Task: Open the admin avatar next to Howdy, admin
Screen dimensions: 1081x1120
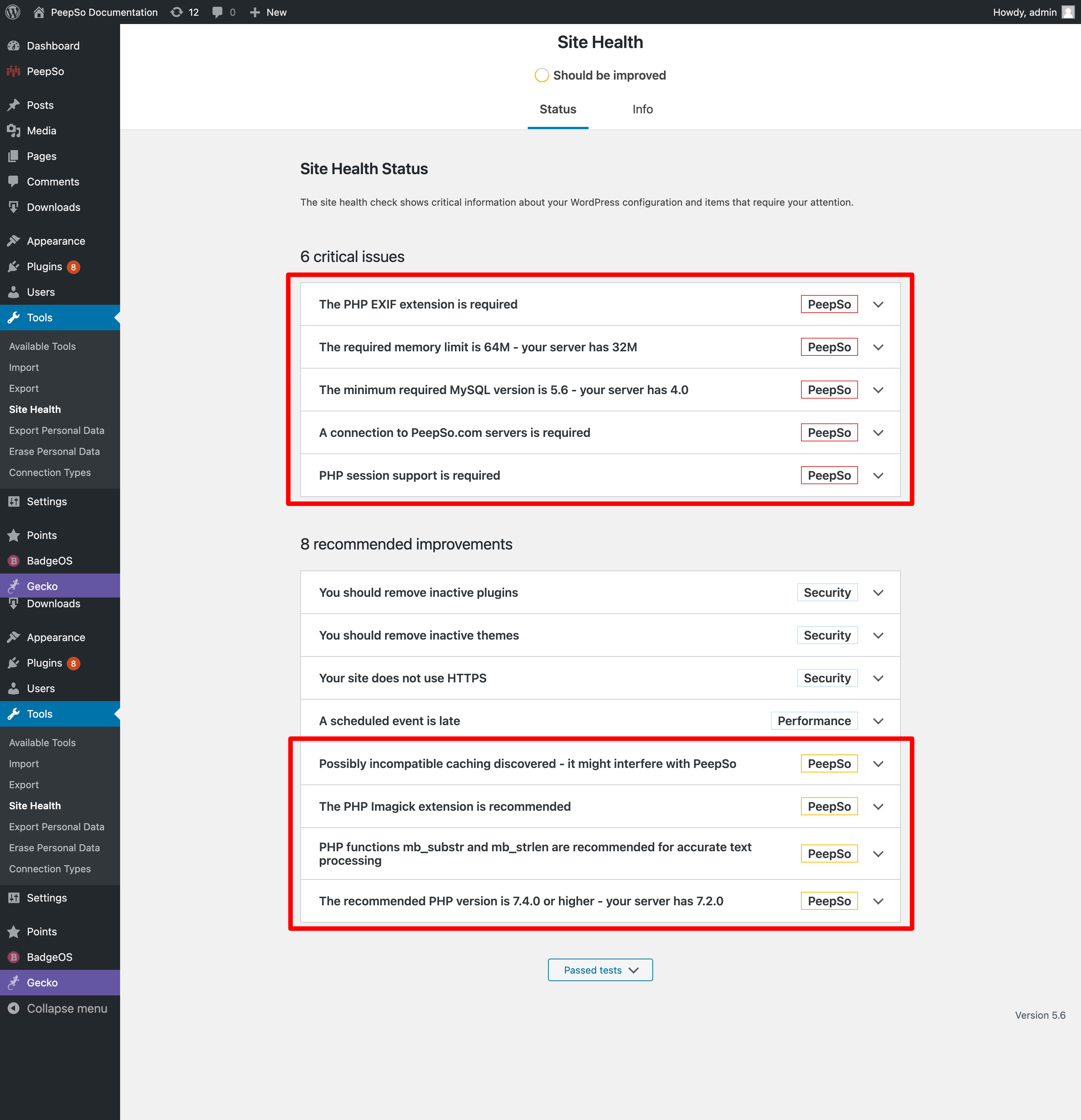Action: coord(1068,12)
